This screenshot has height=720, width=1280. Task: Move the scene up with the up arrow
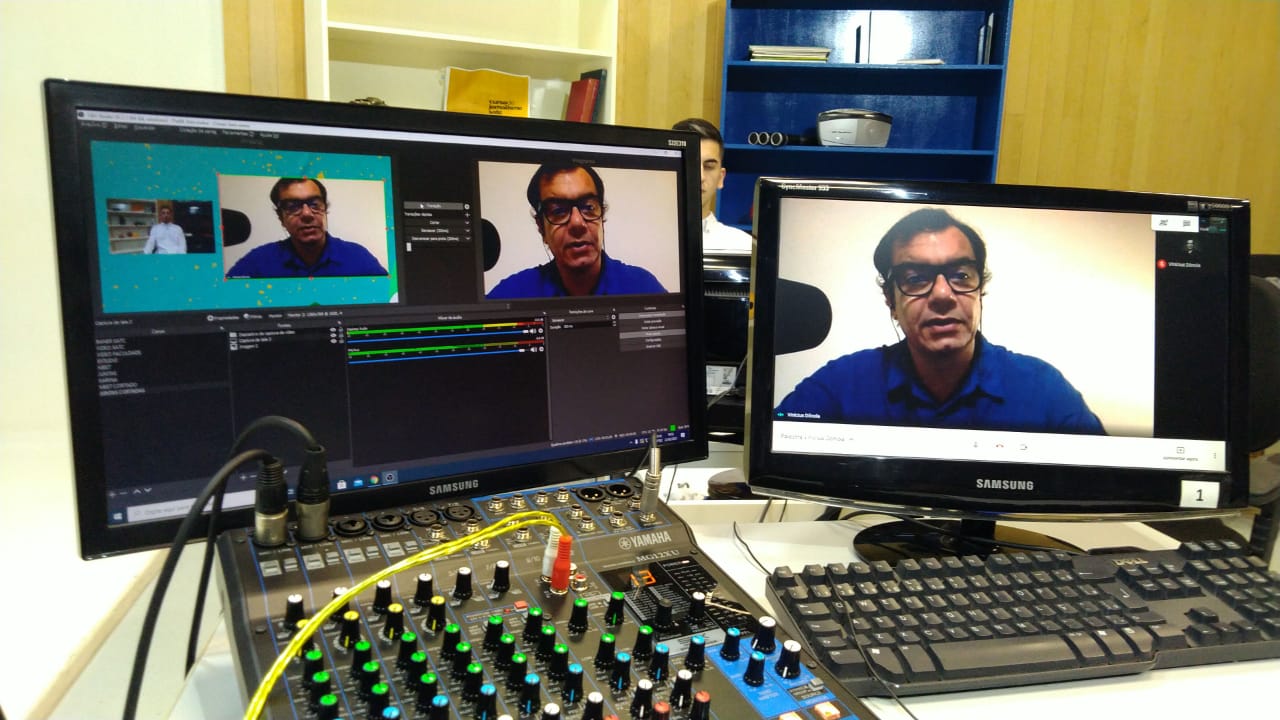click(x=137, y=492)
